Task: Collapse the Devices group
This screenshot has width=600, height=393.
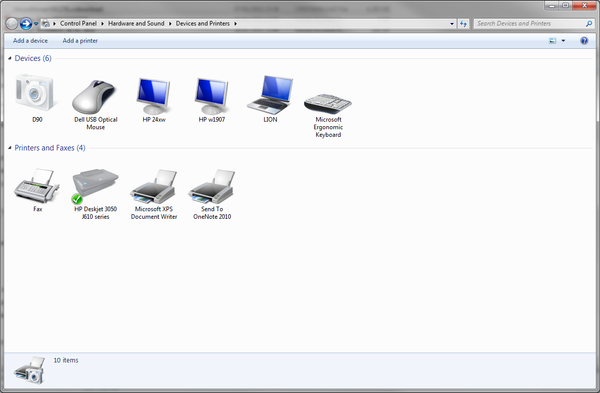Action: click(x=10, y=58)
